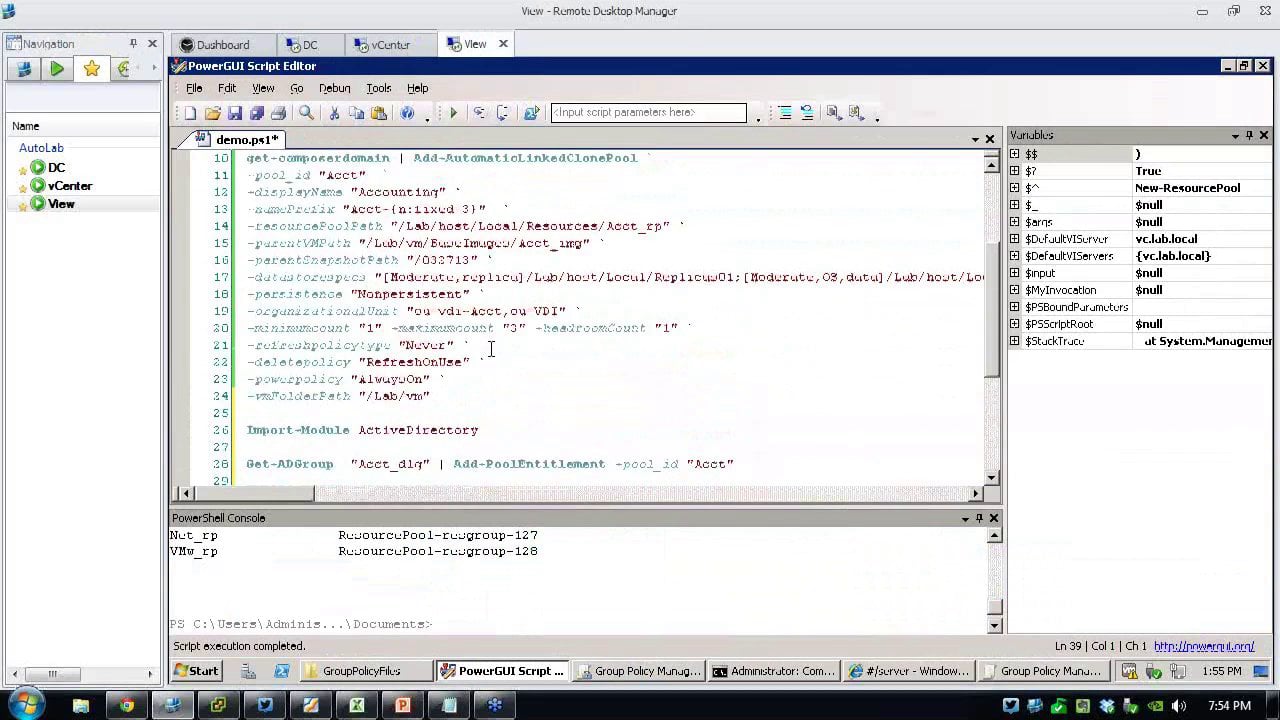This screenshot has height=720, width=1280.
Task: Expand the $DefaultVIServers variable
Action: point(1015,256)
